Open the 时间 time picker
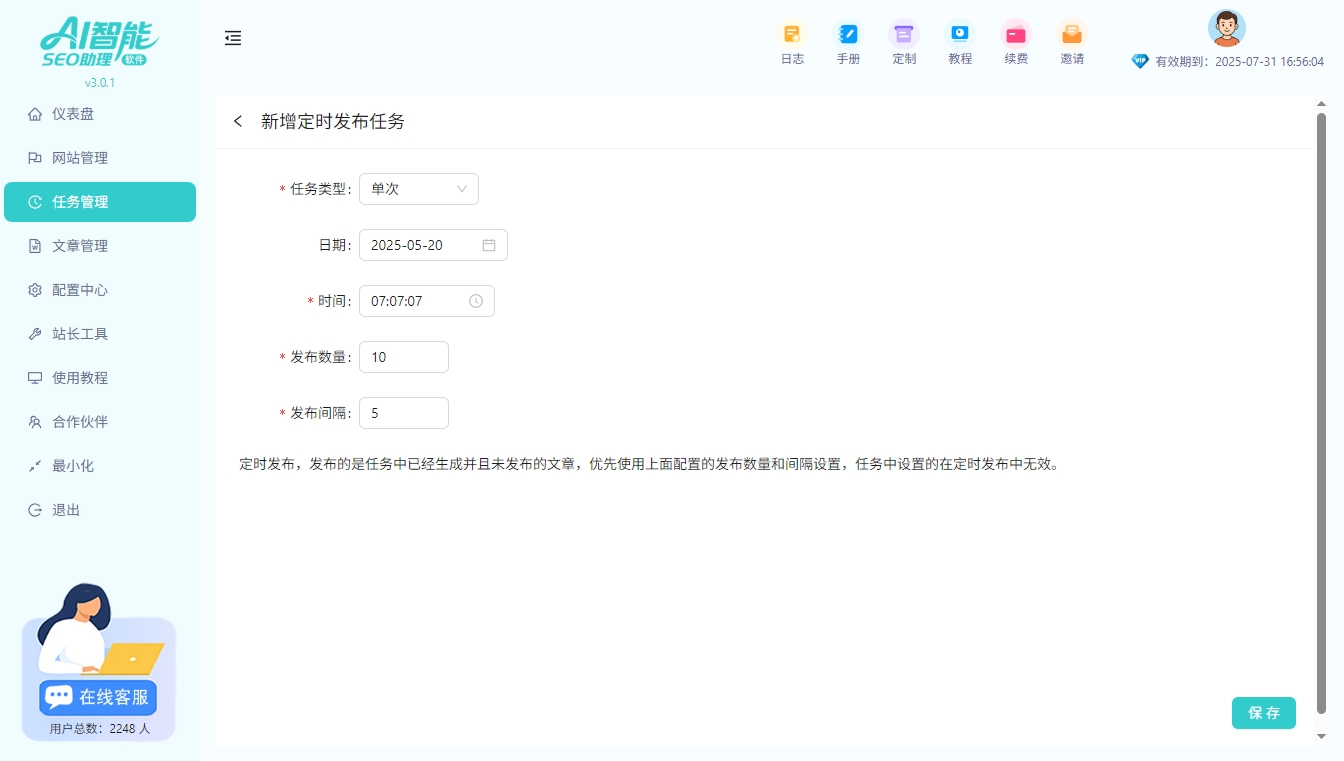Viewport: 1344px width, 761px height. pyautogui.click(x=427, y=300)
